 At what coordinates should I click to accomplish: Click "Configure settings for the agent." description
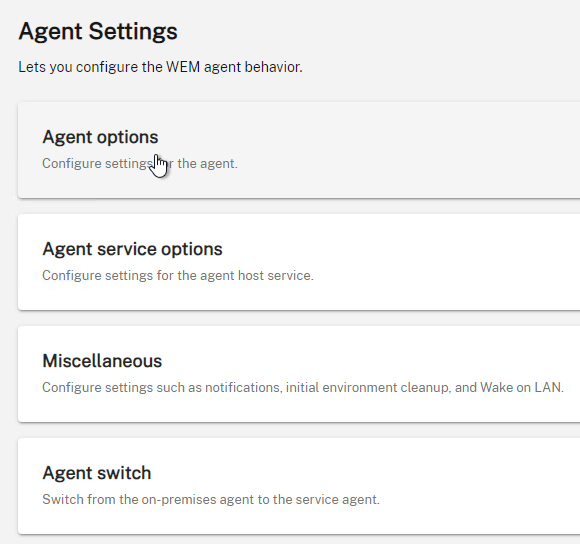pyautogui.click(x=140, y=163)
